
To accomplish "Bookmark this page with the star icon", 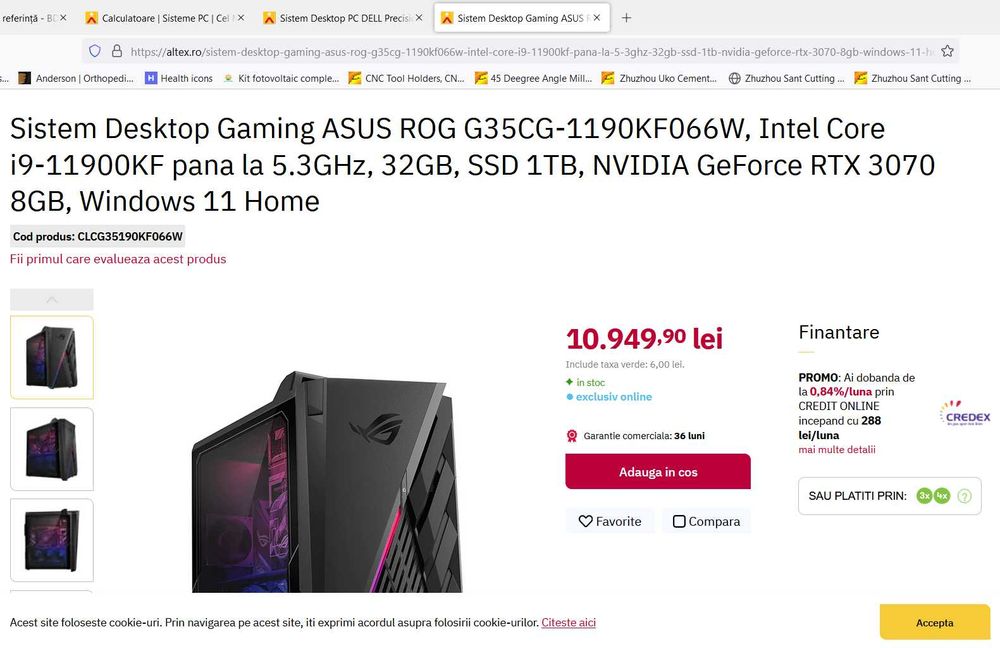I will point(947,51).
